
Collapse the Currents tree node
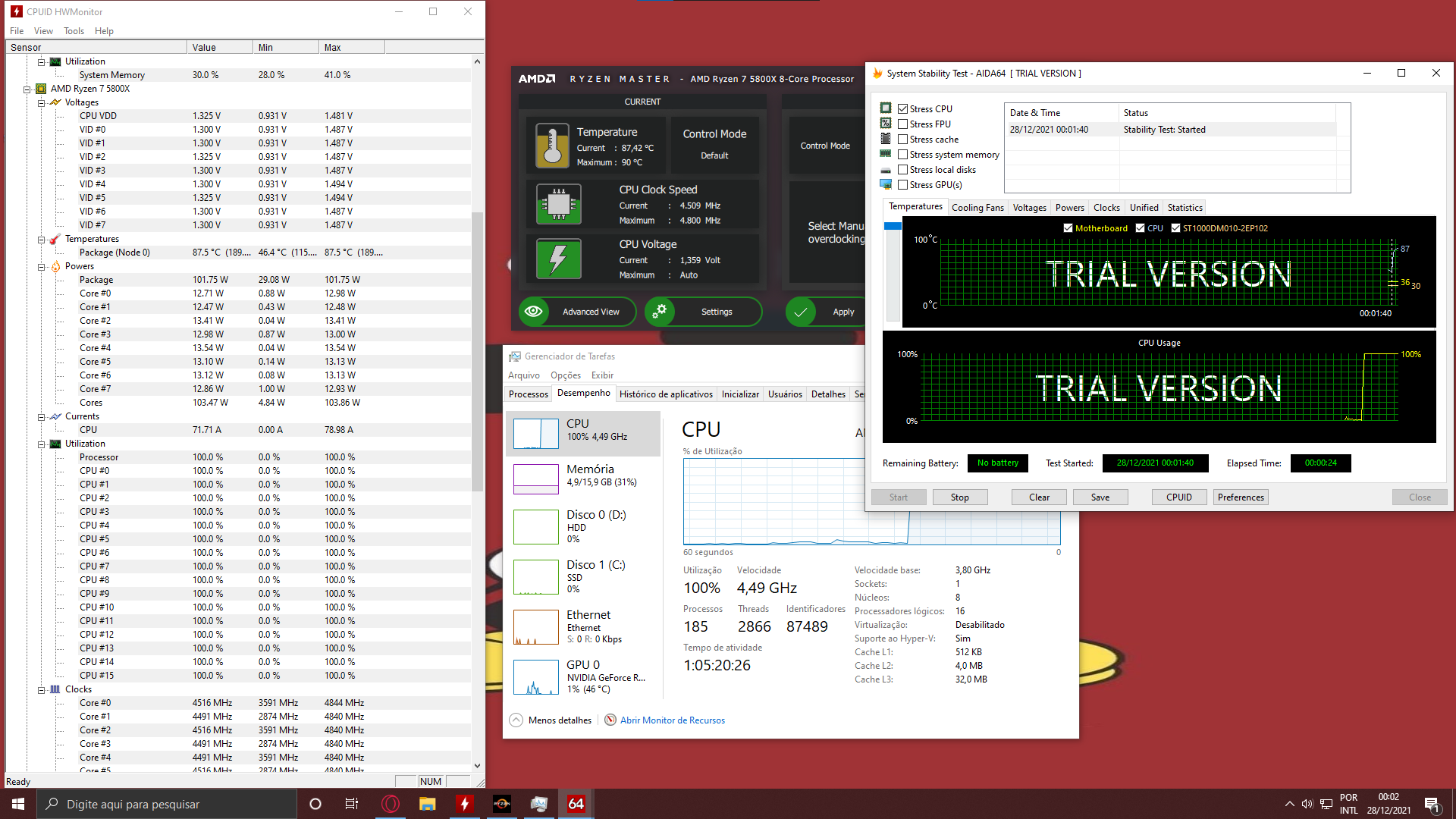[41, 416]
